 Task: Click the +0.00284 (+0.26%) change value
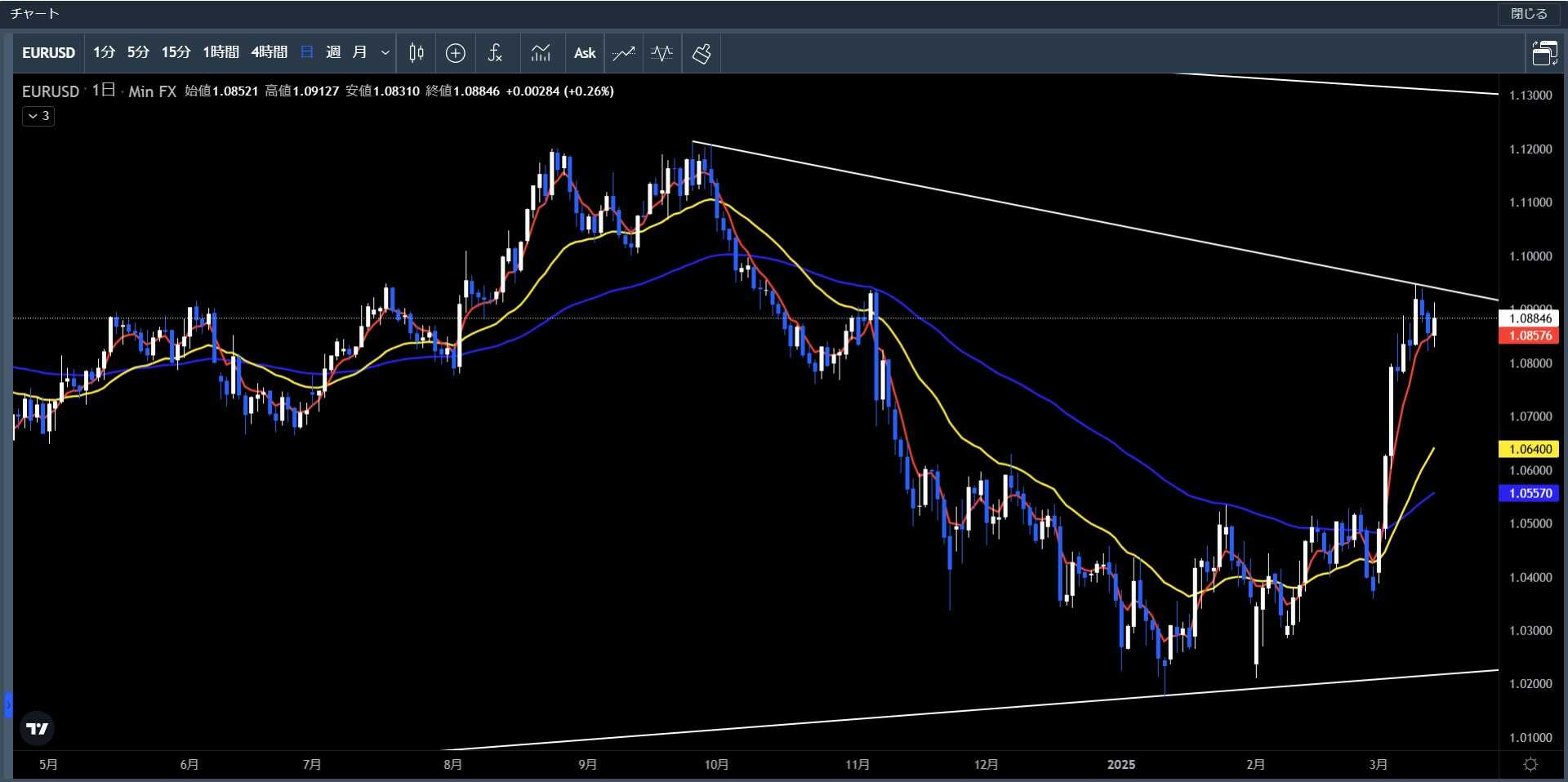[560, 91]
